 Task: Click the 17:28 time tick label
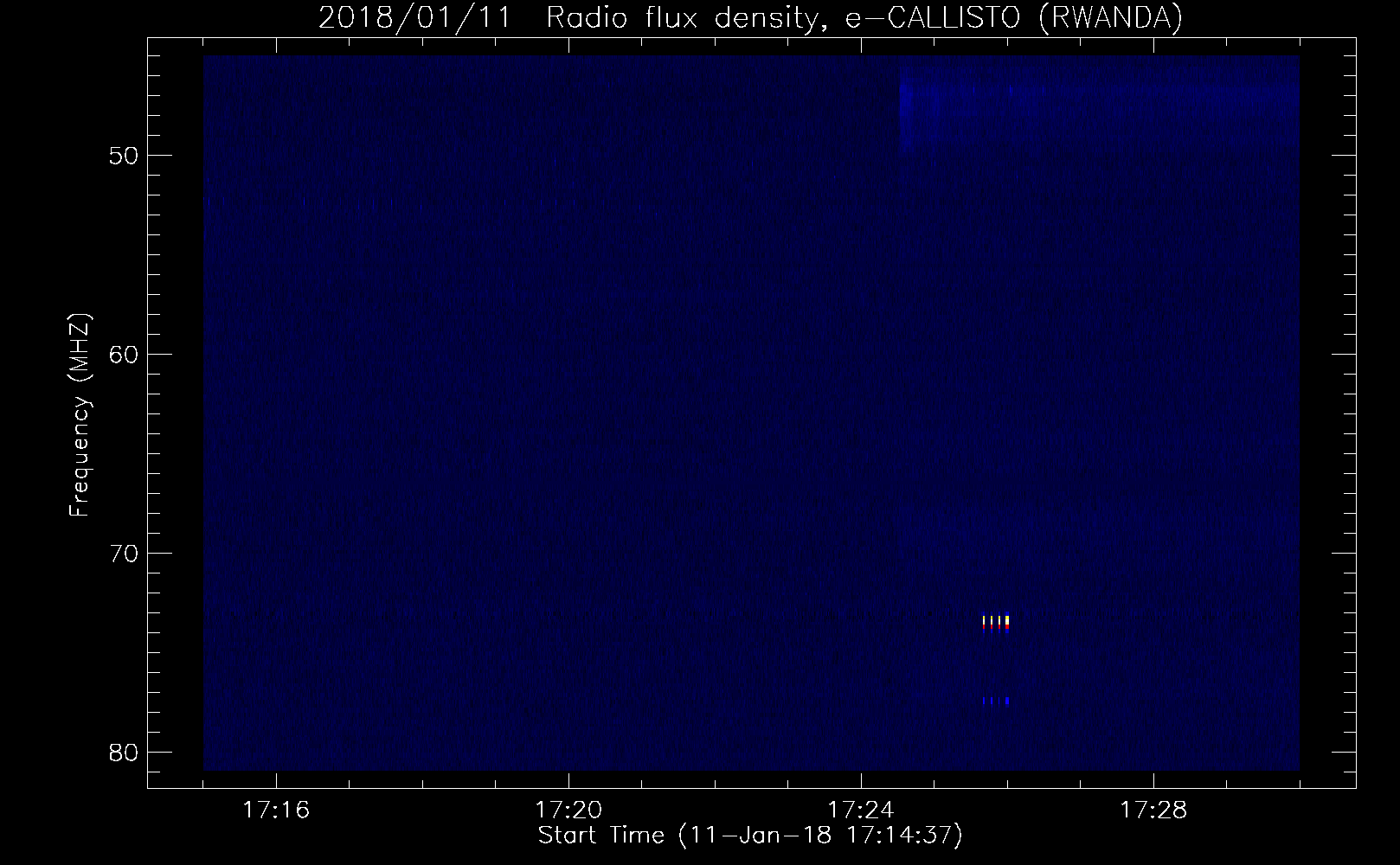click(1153, 811)
